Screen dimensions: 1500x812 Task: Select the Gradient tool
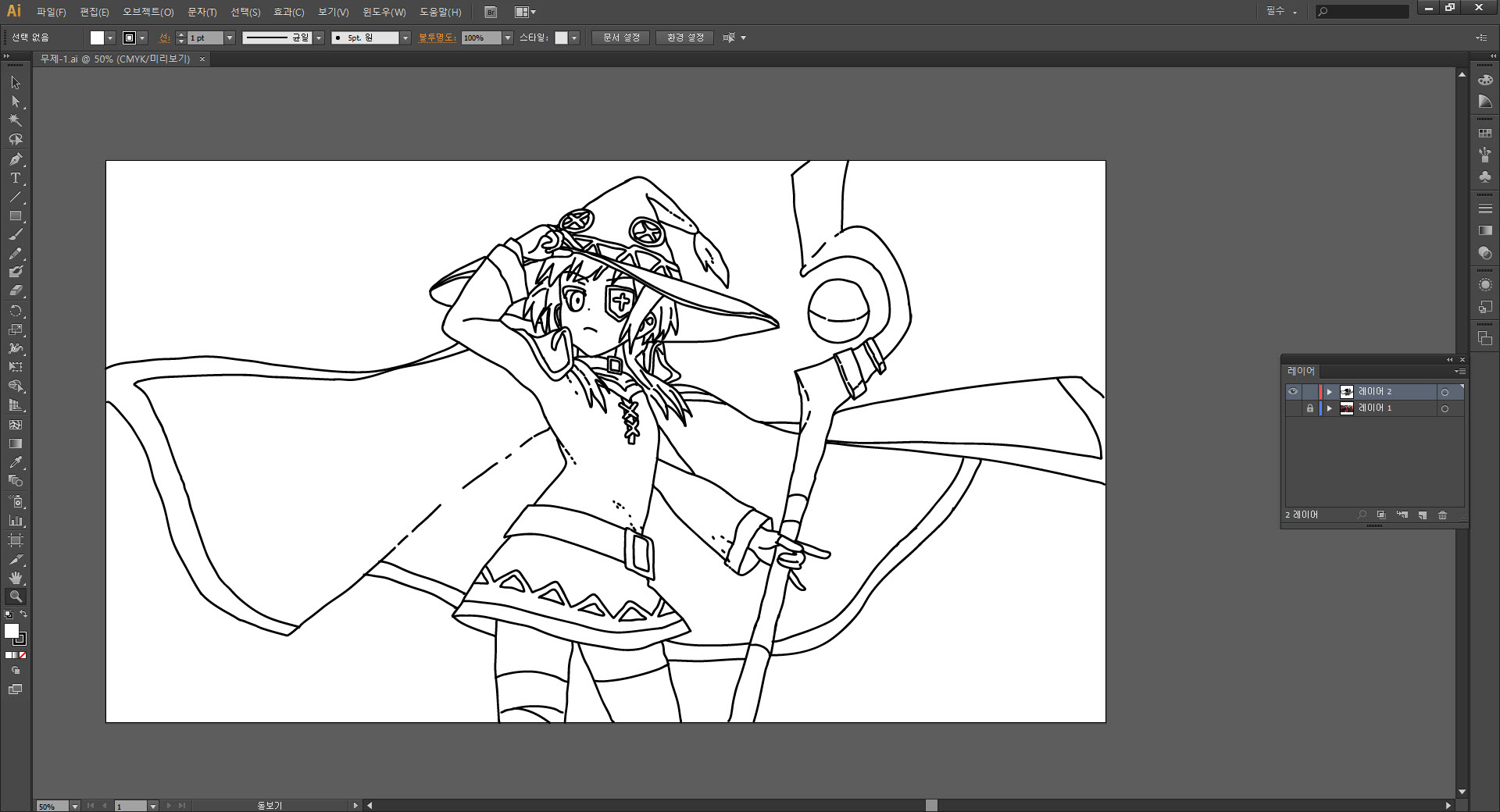pyautogui.click(x=16, y=443)
